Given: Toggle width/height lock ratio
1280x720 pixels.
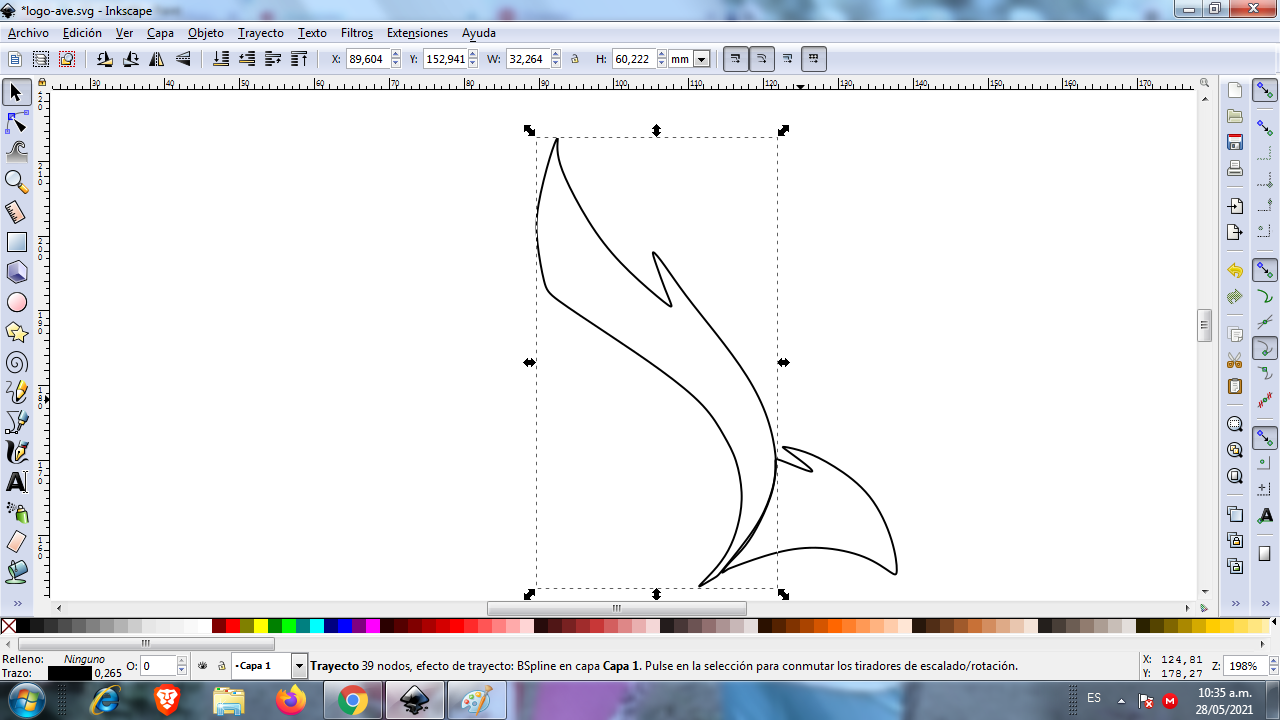Looking at the screenshot, I should tap(575, 59).
